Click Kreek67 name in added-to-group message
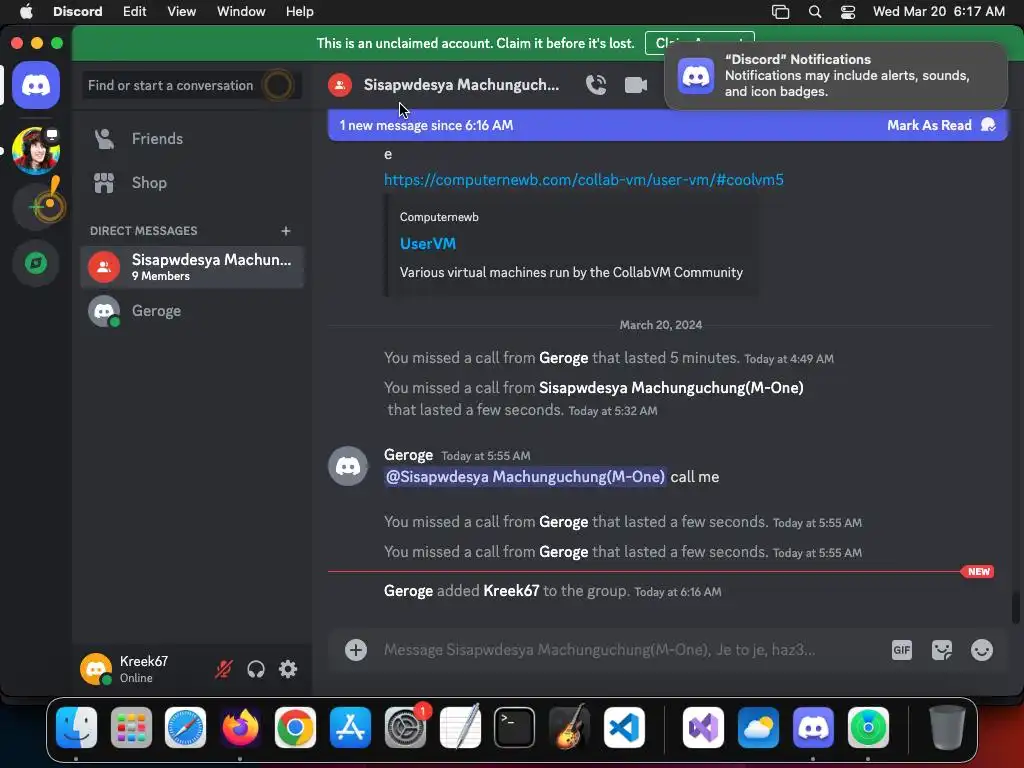Screen dimensions: 1024x768 [x=511, y=591]
